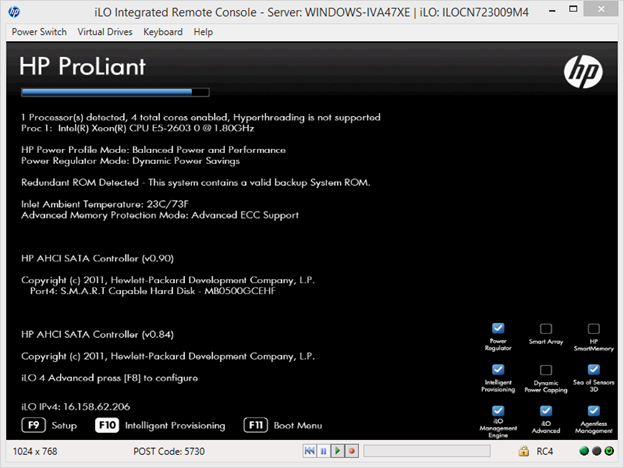The image size is (624, 468).
Task: Maximize the iLO Remote Console window
Action: pos(573,9)
